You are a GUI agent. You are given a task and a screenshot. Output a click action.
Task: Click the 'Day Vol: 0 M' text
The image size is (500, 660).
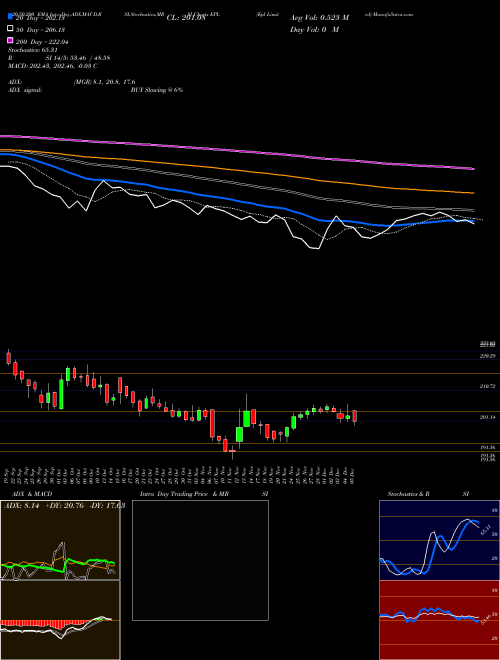tap(314, 29)
